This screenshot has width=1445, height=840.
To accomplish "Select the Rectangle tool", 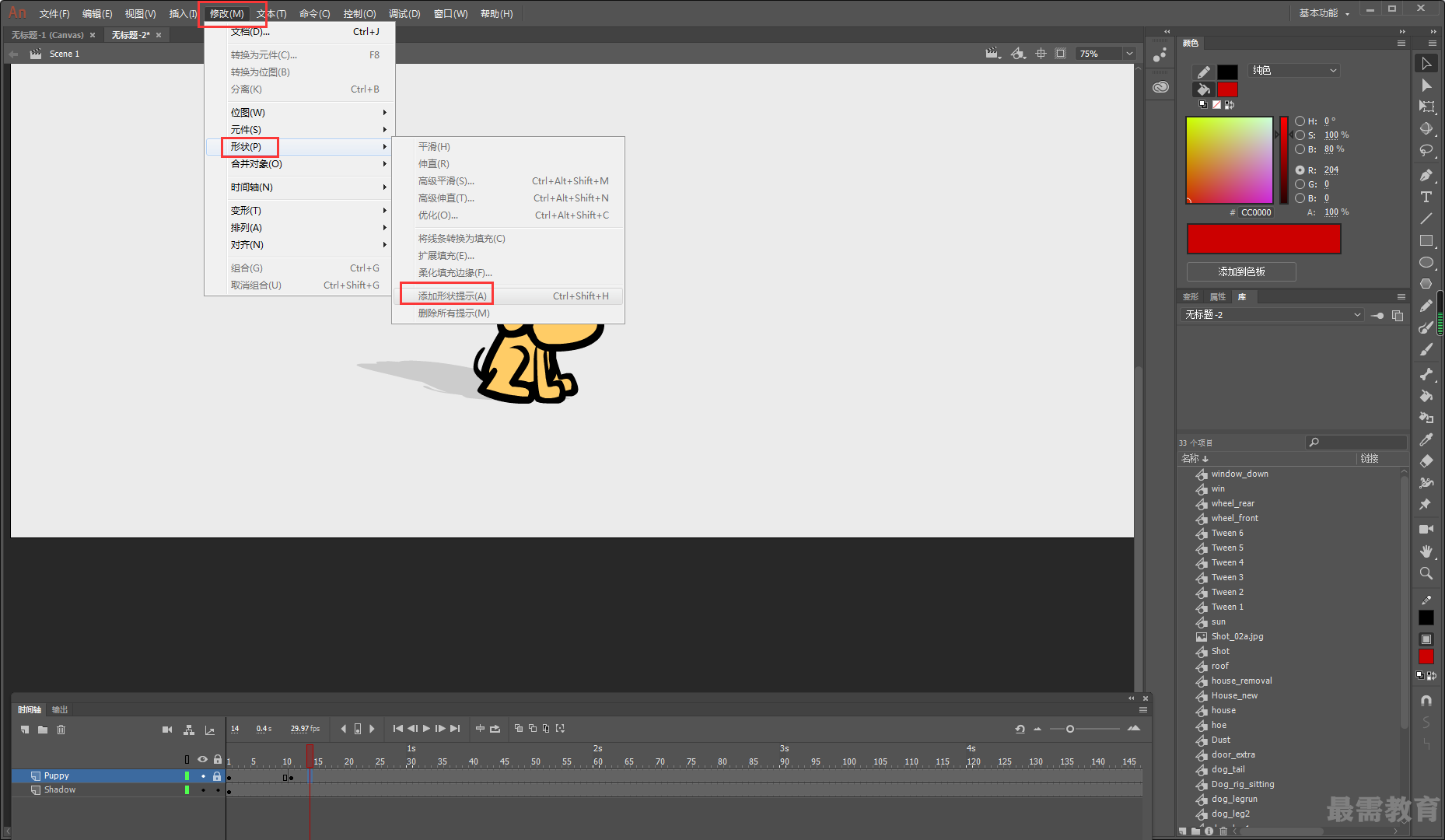I will pos(1426,240).
